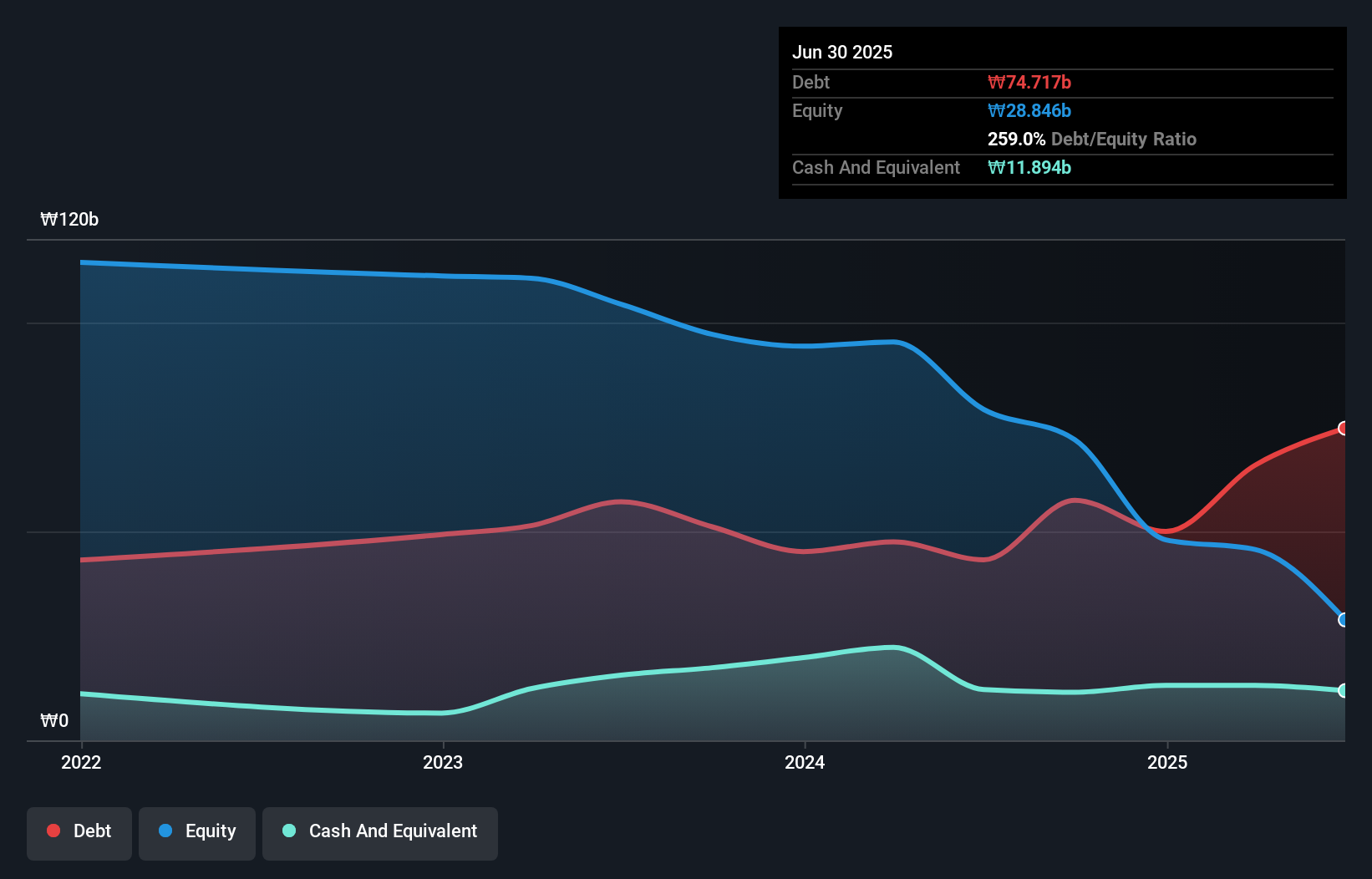
Task: Click the red Debt legend dot
Action: point(53,831)
